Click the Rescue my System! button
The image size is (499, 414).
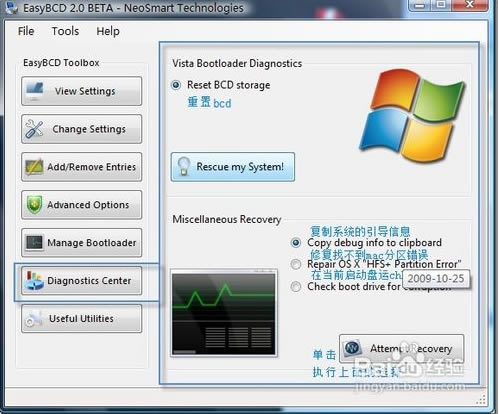click(233, 167)
